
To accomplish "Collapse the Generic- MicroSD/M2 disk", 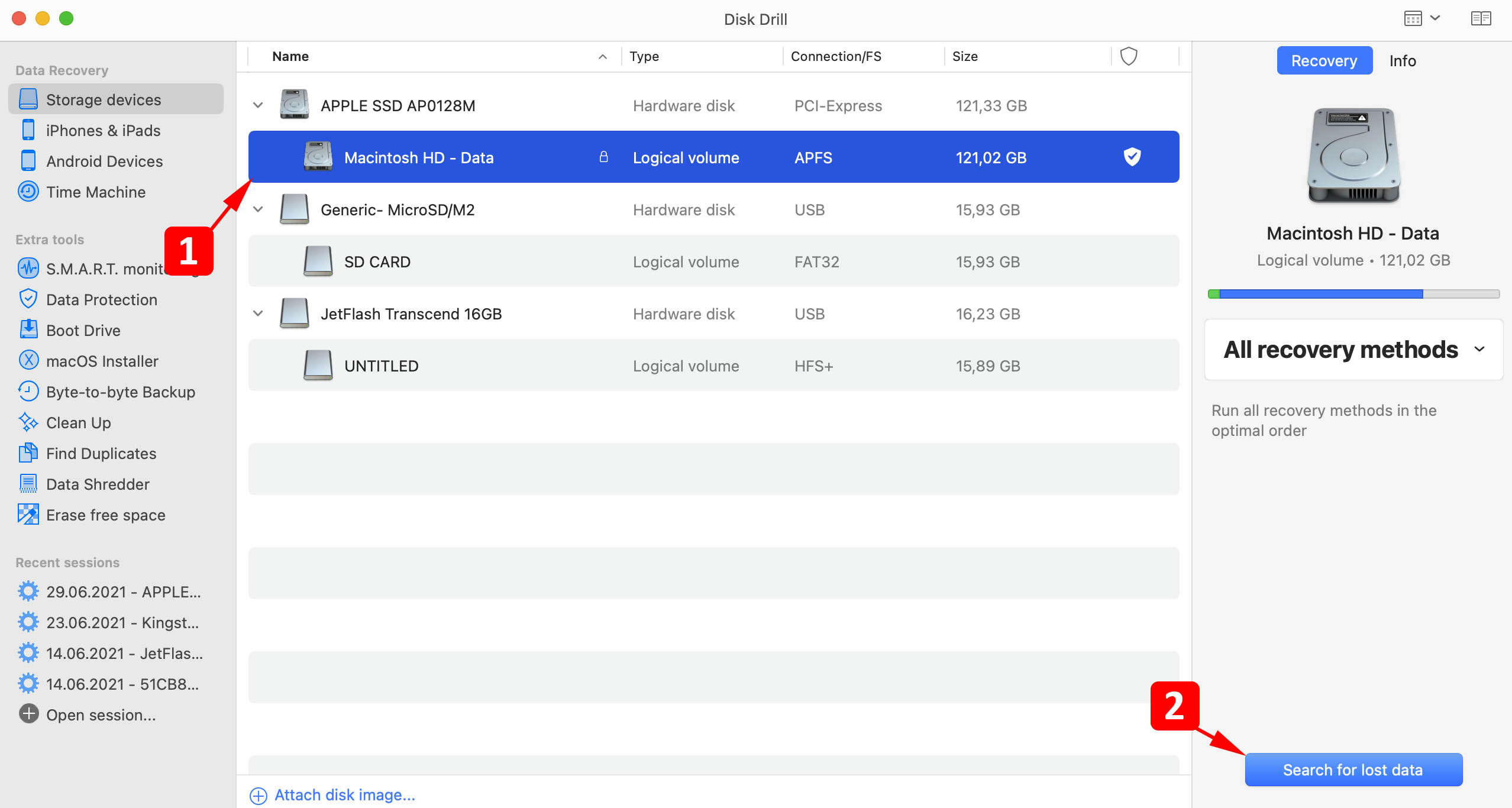I will 258,209.
